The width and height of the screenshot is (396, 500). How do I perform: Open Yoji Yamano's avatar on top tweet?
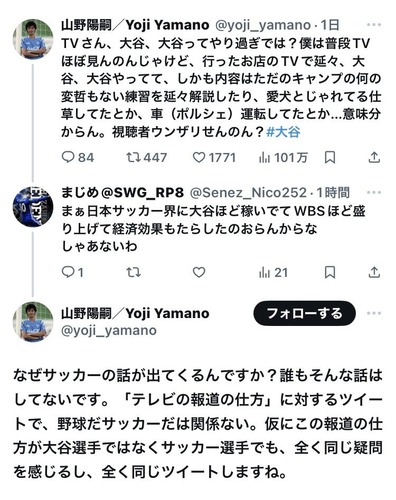click(x=33, y=39)
